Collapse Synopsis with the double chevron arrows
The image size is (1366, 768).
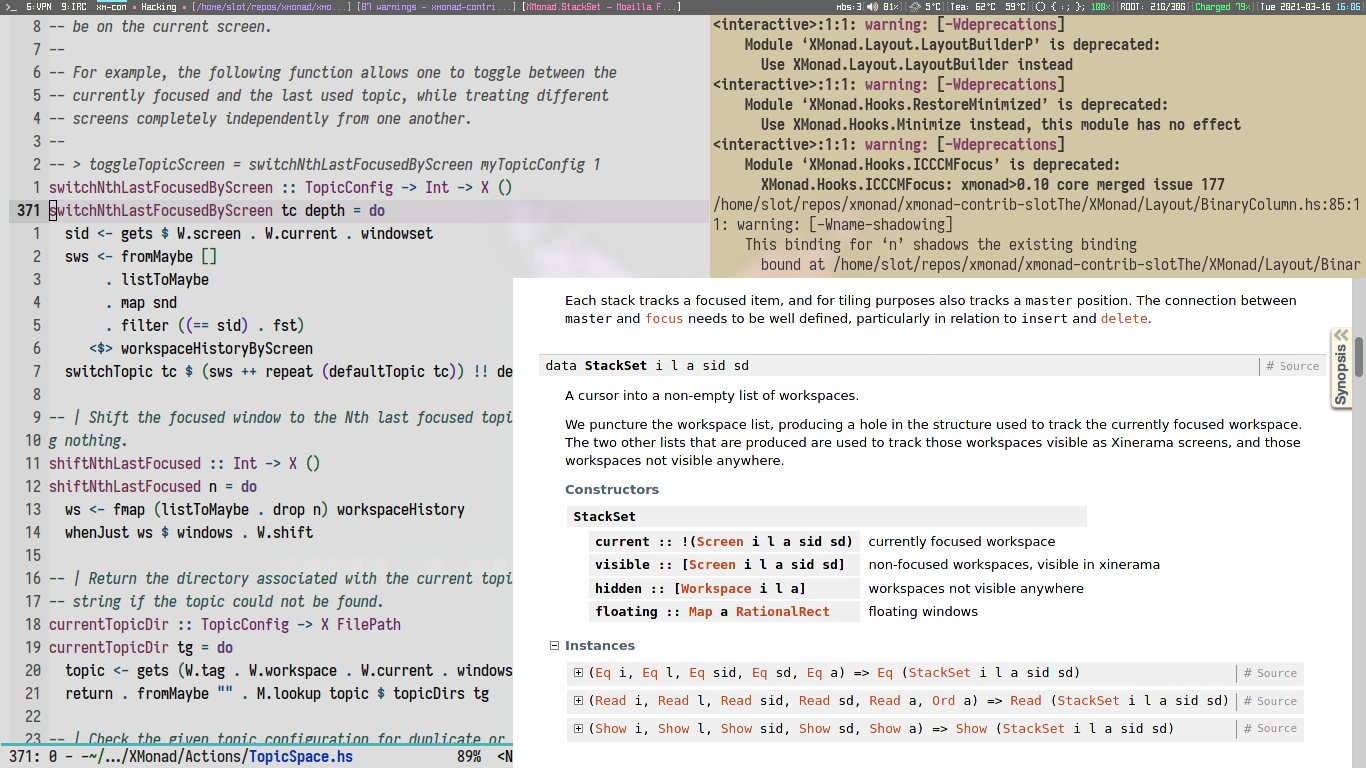pos(1341,335)
